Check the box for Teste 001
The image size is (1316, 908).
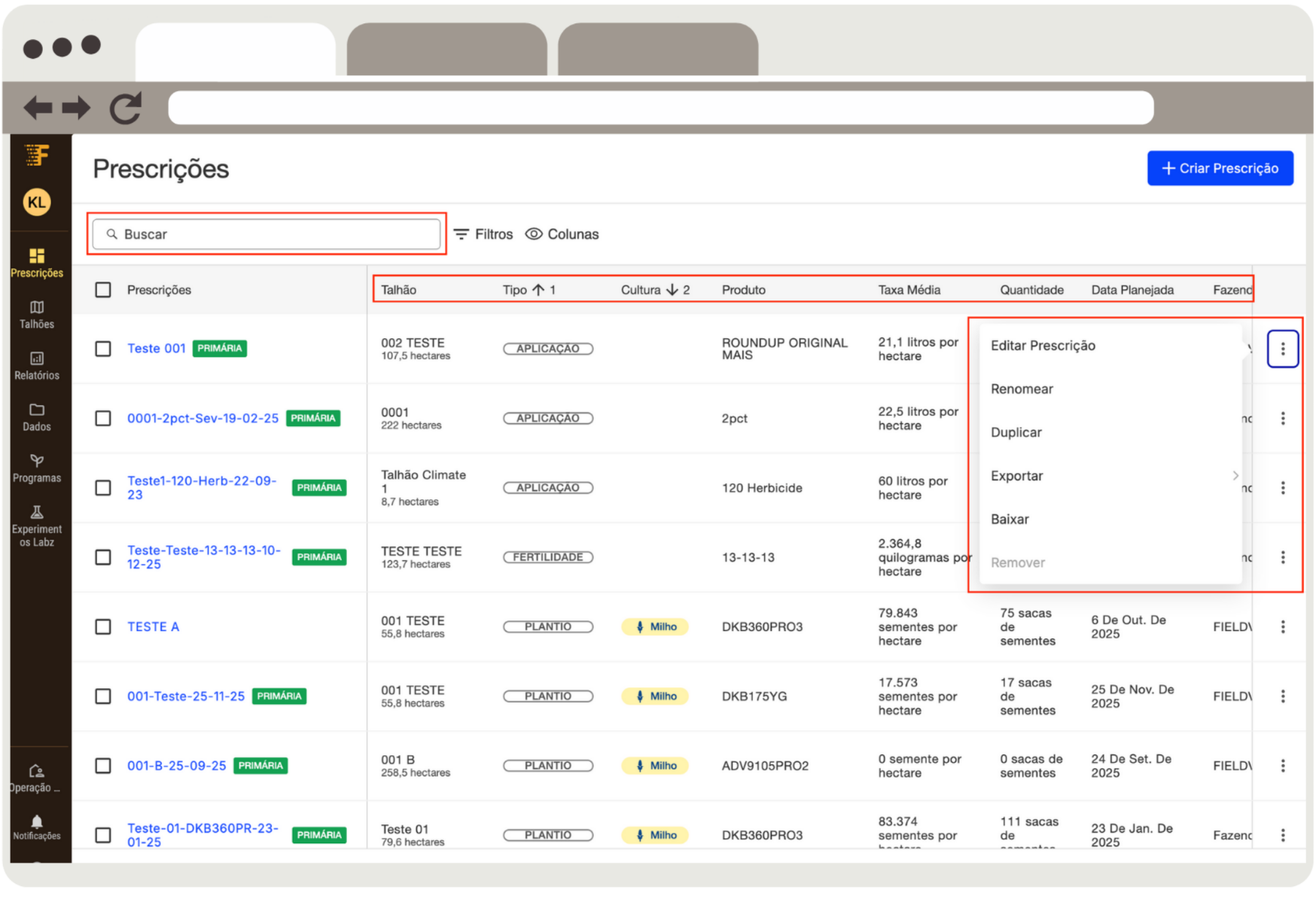coord(103,349)
